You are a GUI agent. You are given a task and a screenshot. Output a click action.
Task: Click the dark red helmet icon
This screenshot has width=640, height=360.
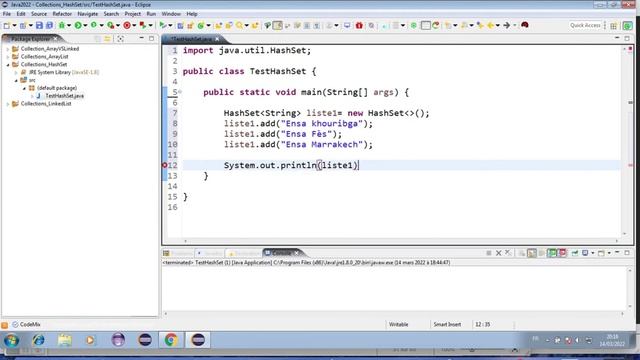(525, 25)
